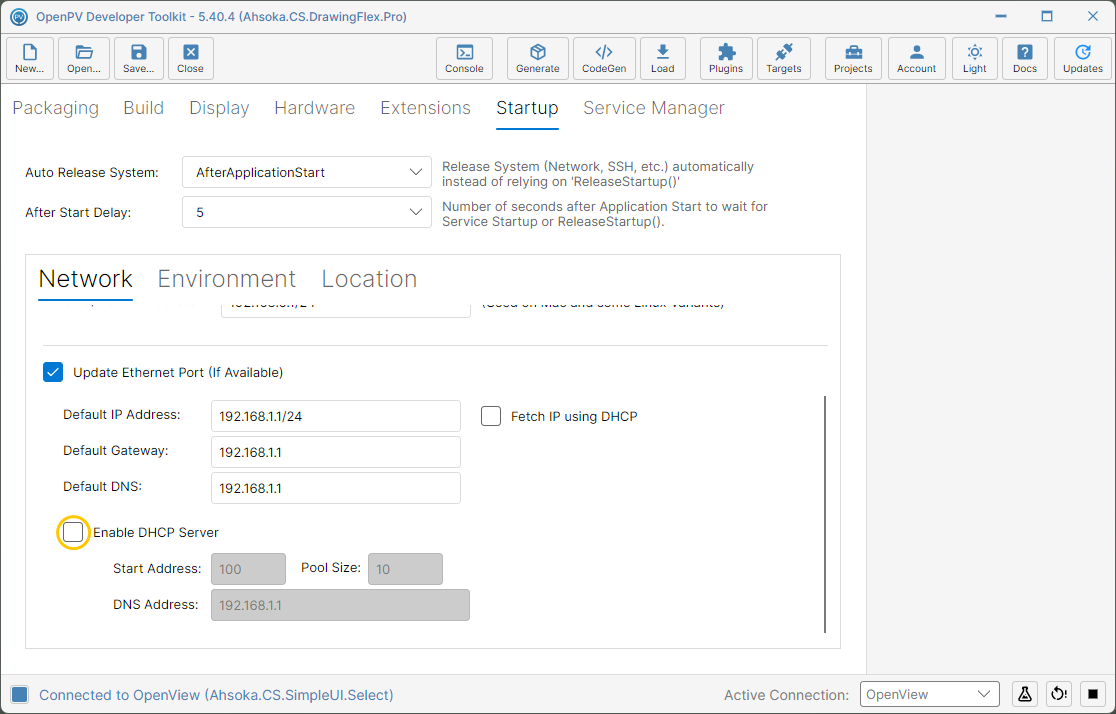Switch to the Build tab
Image resolution: width=1116 pixels, height=714 pixels.
(144, 108)
